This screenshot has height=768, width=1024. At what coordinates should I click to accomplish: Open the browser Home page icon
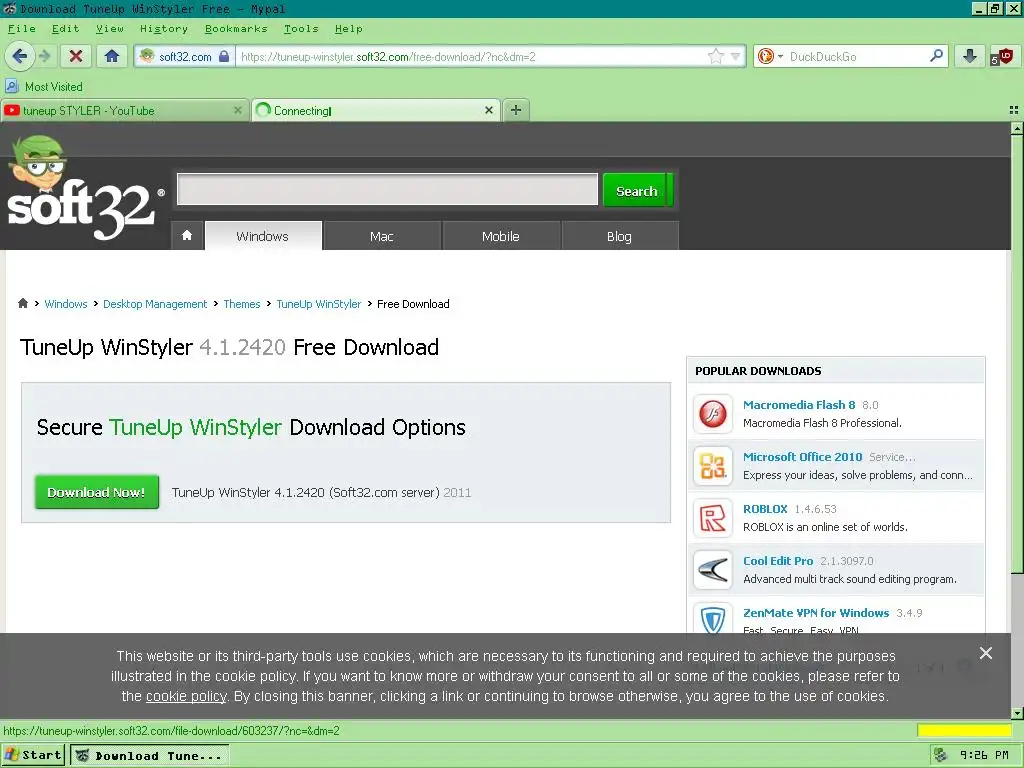(x=112, y=56)
